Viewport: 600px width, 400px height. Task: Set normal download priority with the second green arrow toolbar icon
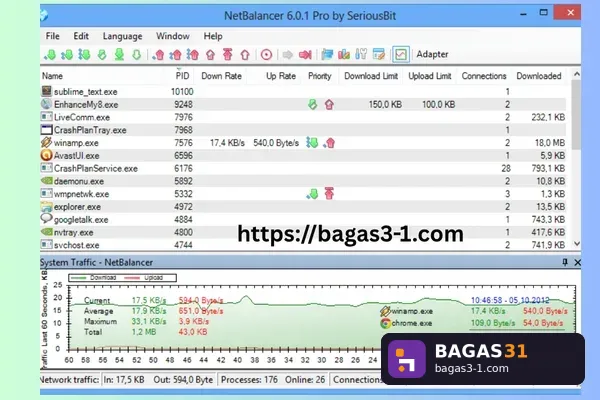(67, 55)
